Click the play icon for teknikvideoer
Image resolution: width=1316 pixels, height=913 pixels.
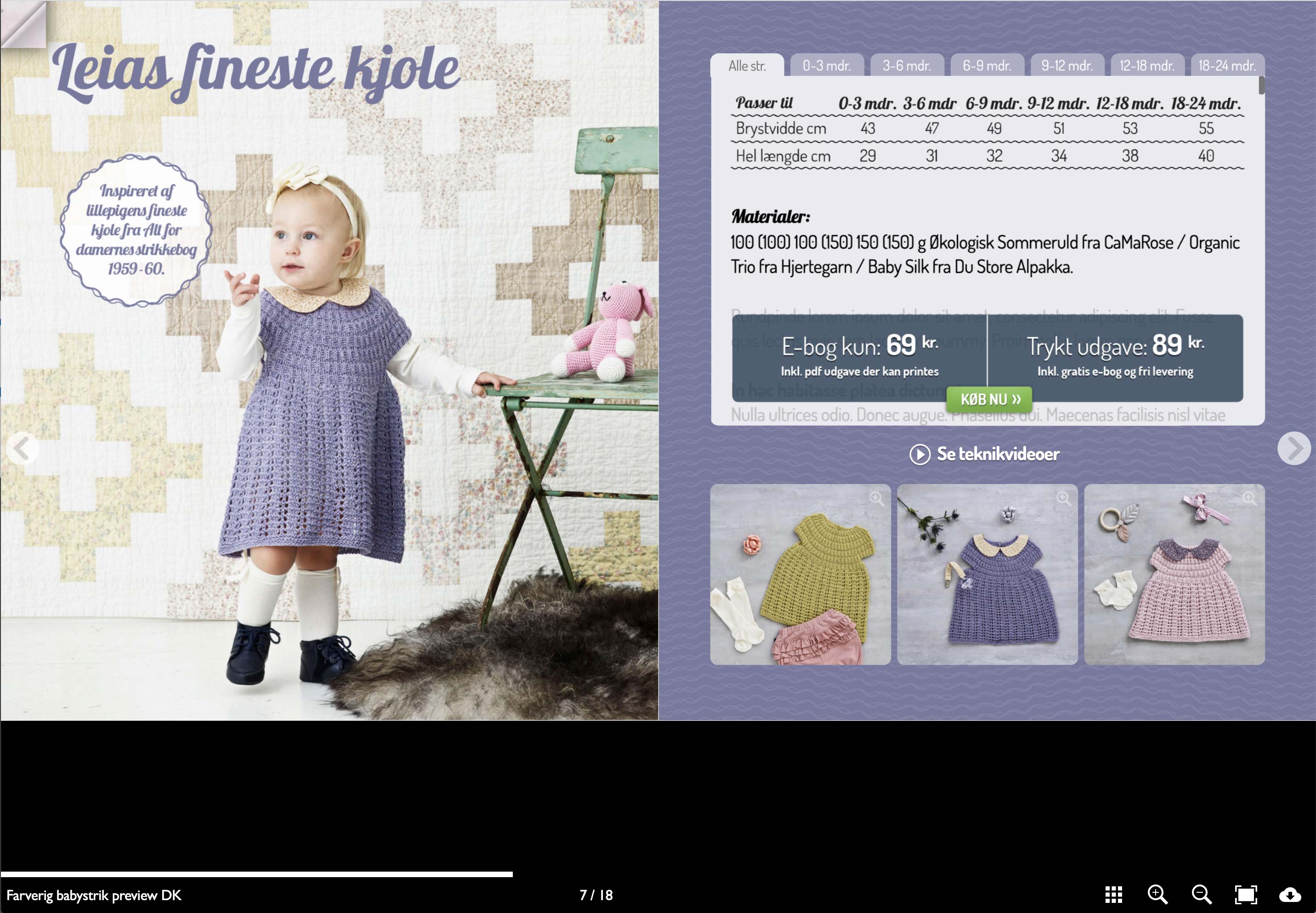(919, 455)
